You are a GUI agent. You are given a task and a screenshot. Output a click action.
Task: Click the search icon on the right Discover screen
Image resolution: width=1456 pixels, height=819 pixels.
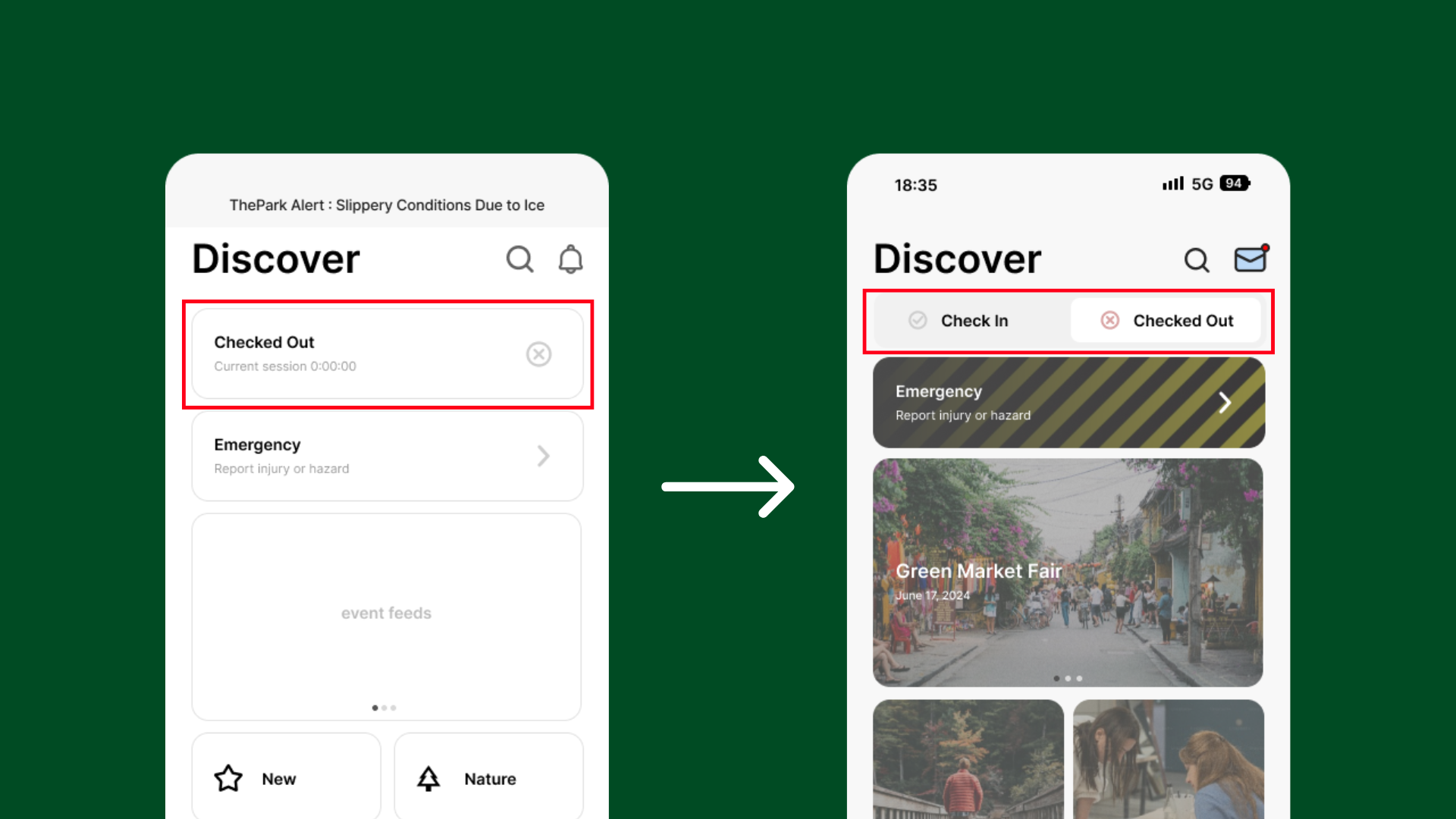[1197, 260]
